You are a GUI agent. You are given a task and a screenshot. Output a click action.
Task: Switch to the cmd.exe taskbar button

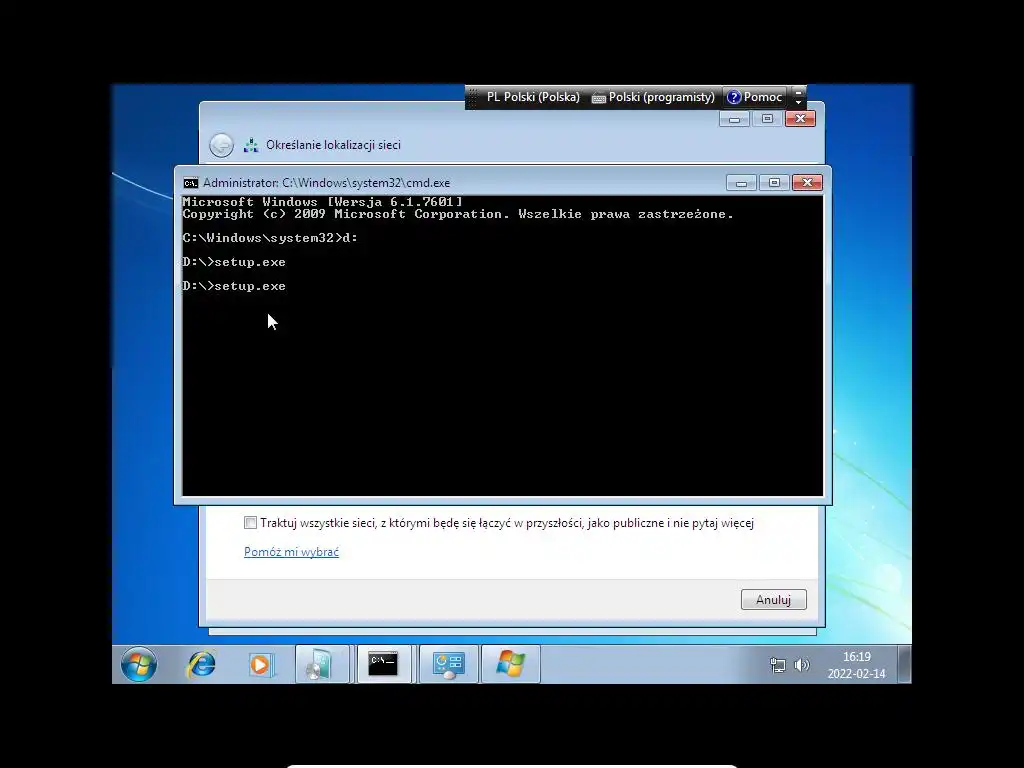[383, 665]
